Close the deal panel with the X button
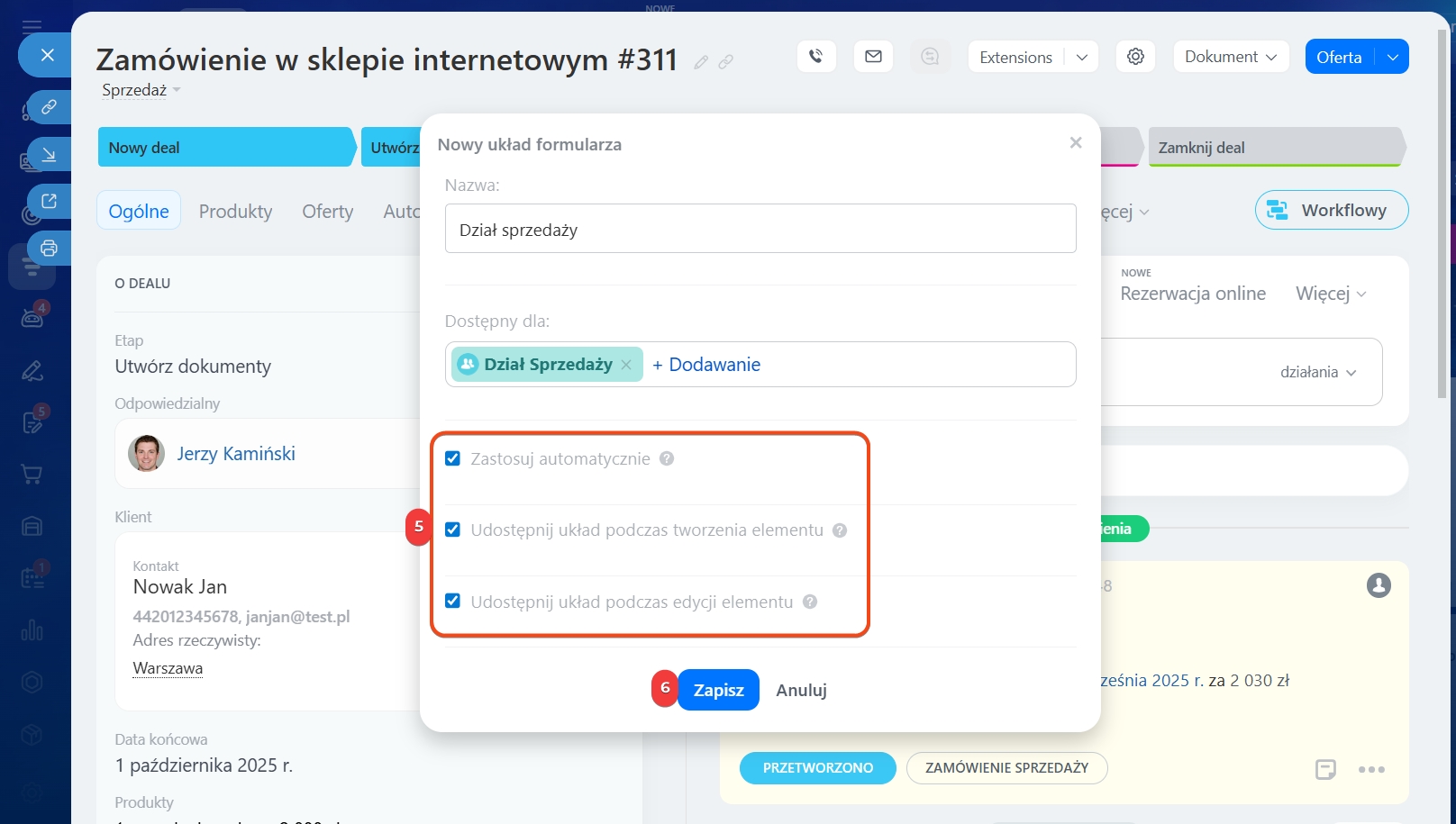Viewport: 1456px width, 824px height. pos(48,55)
